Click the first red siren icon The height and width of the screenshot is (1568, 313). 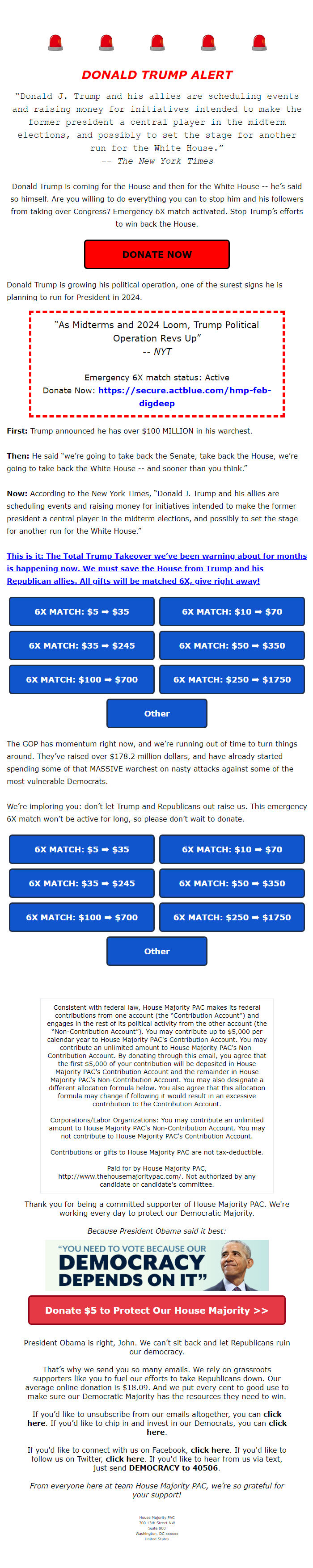55,42
